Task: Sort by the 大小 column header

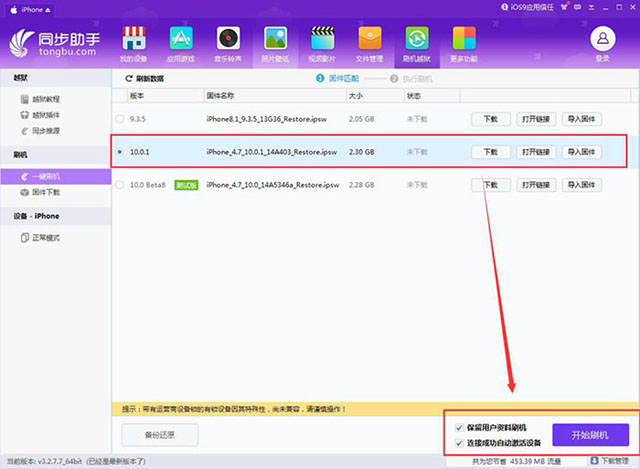Action: pos(375,96)
